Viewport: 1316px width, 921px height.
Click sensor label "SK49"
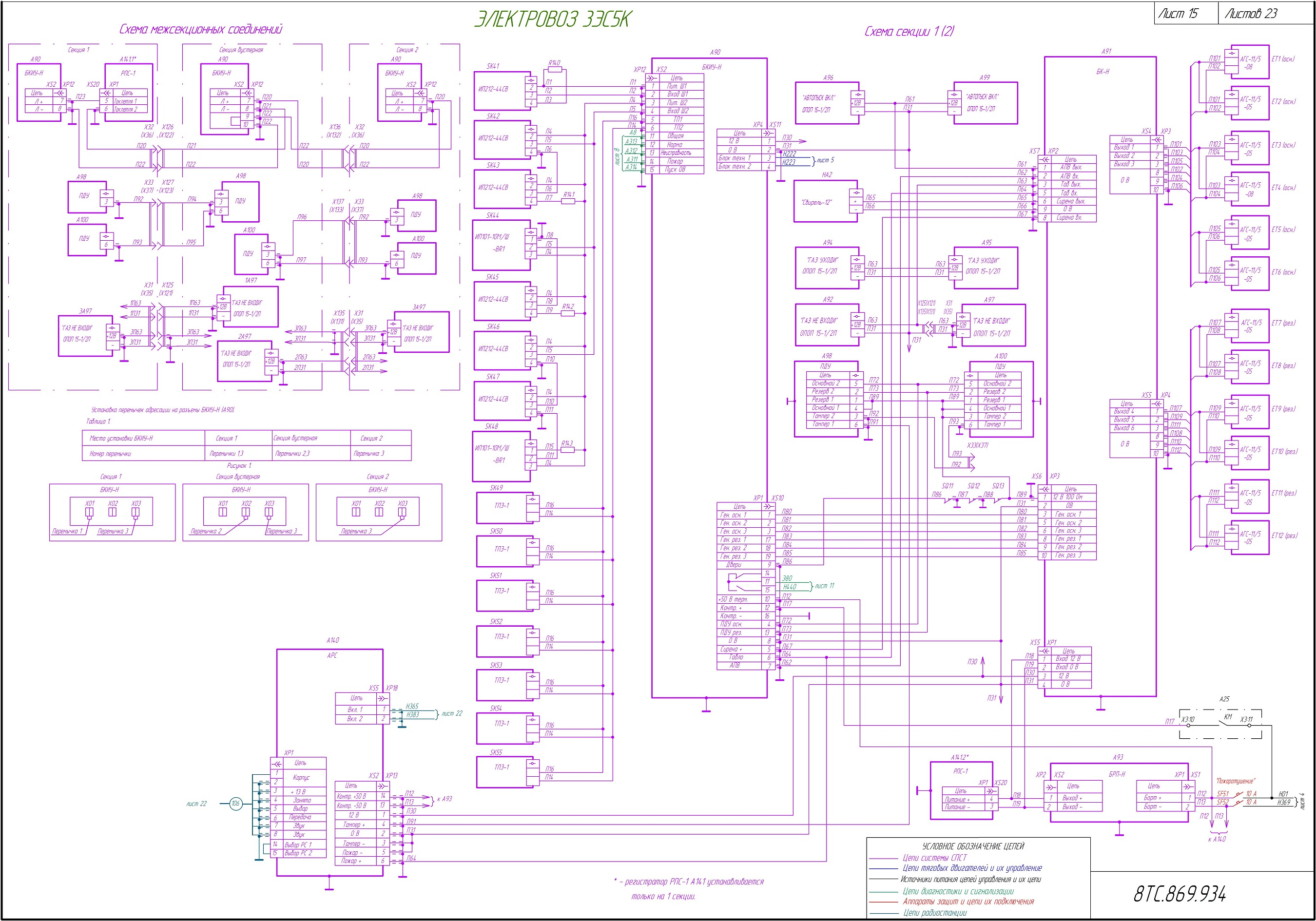tap(496, 488)
